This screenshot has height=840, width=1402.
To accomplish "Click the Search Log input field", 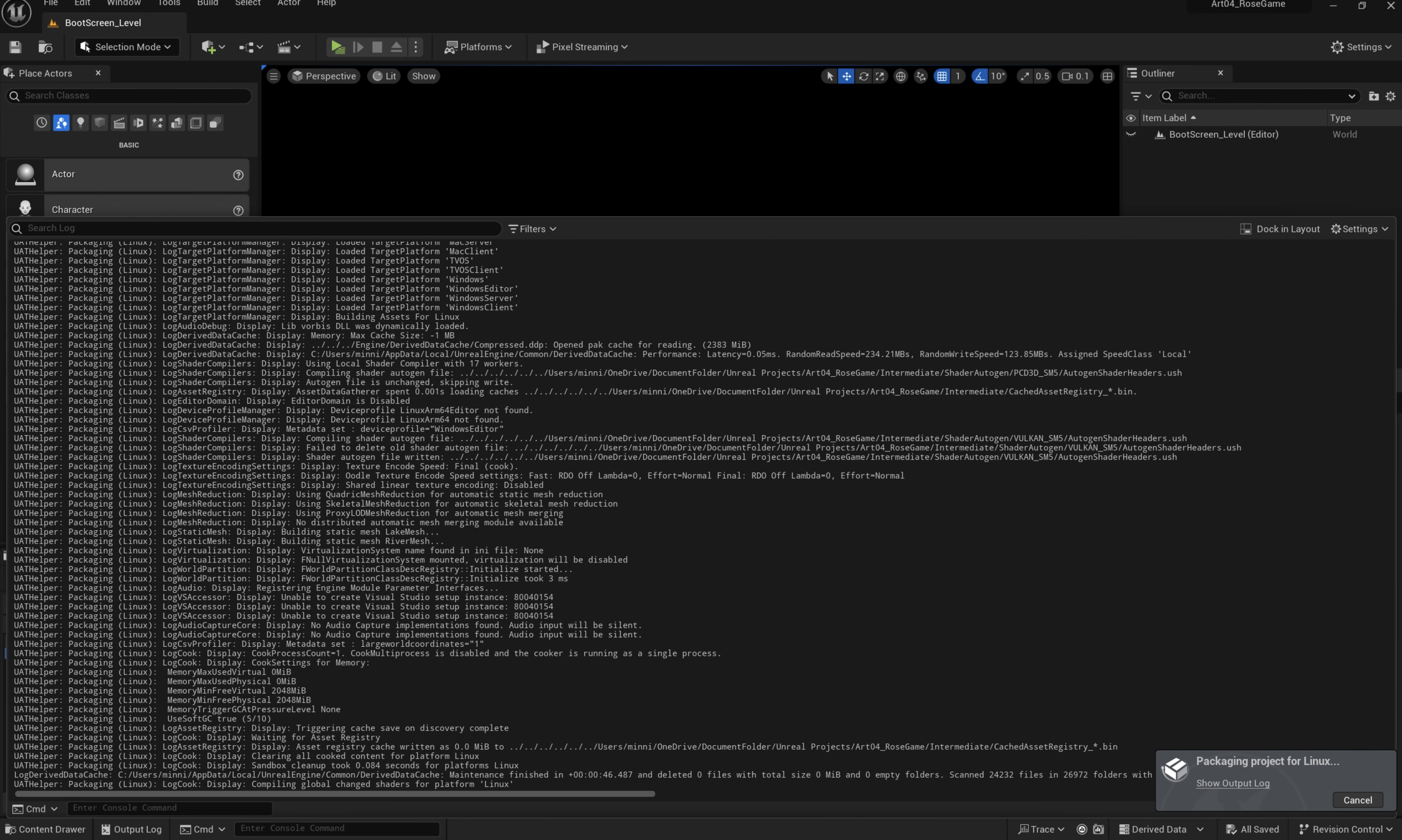I will point(254,228).
